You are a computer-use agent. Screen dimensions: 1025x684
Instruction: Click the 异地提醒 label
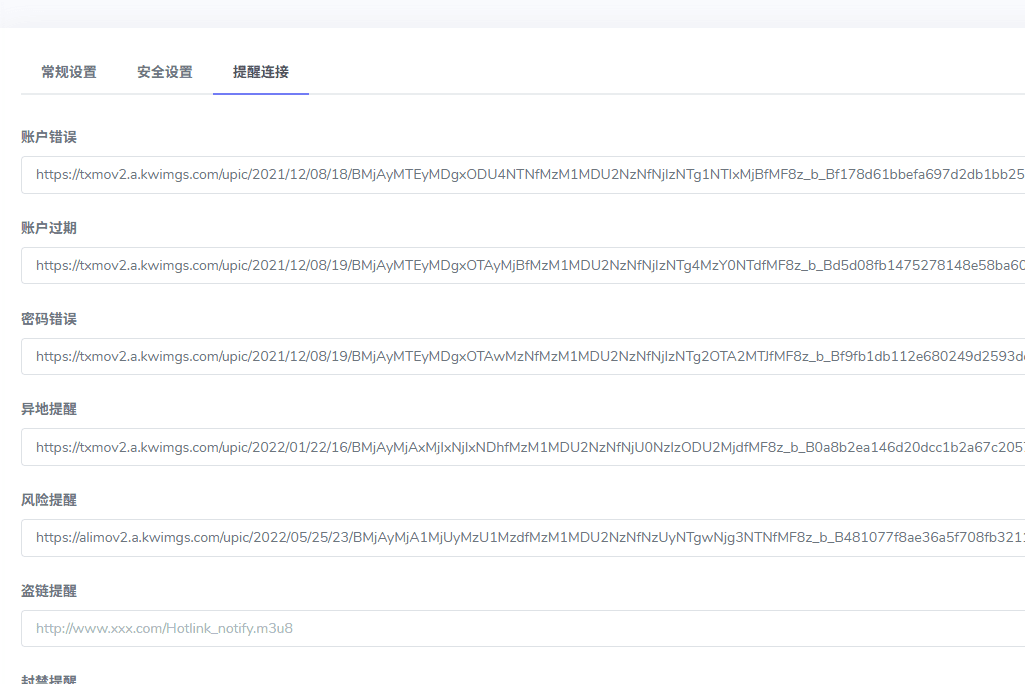tap(49, 409)
